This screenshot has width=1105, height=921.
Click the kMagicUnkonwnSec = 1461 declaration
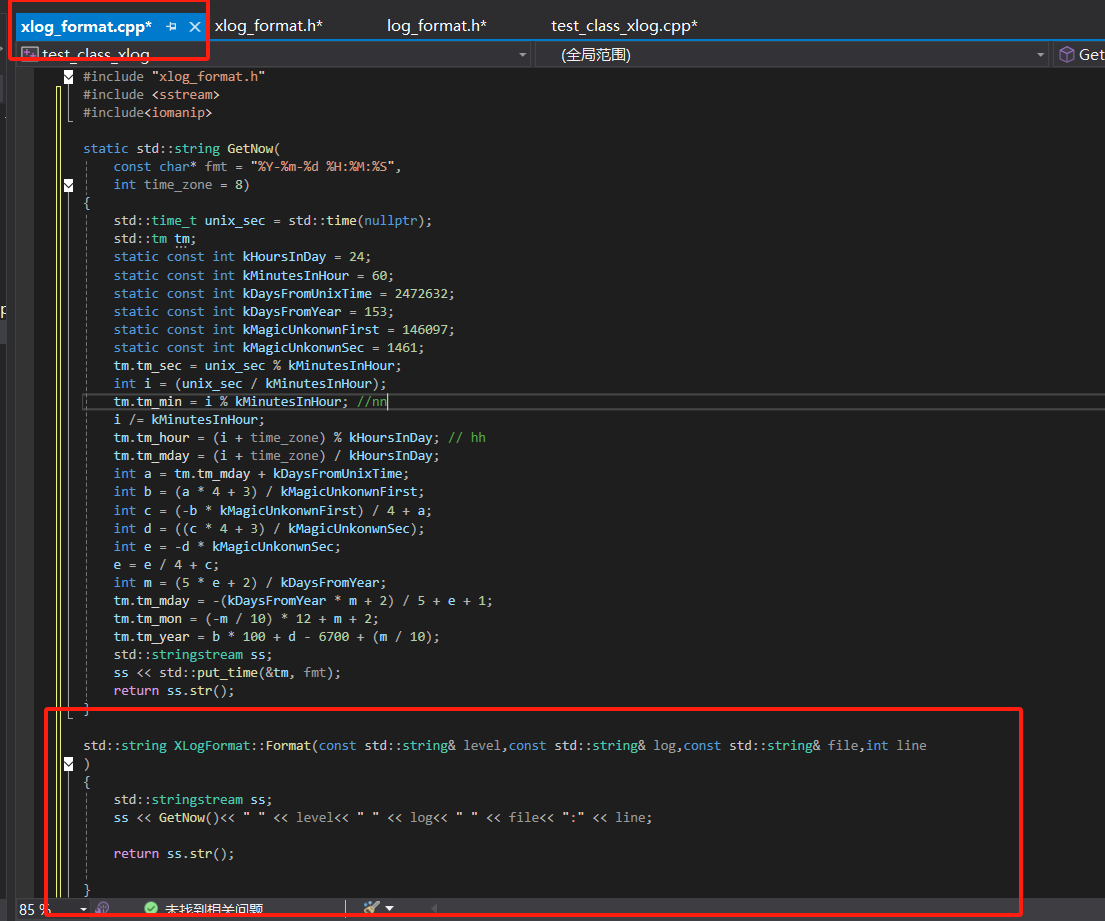click(268, 348)
